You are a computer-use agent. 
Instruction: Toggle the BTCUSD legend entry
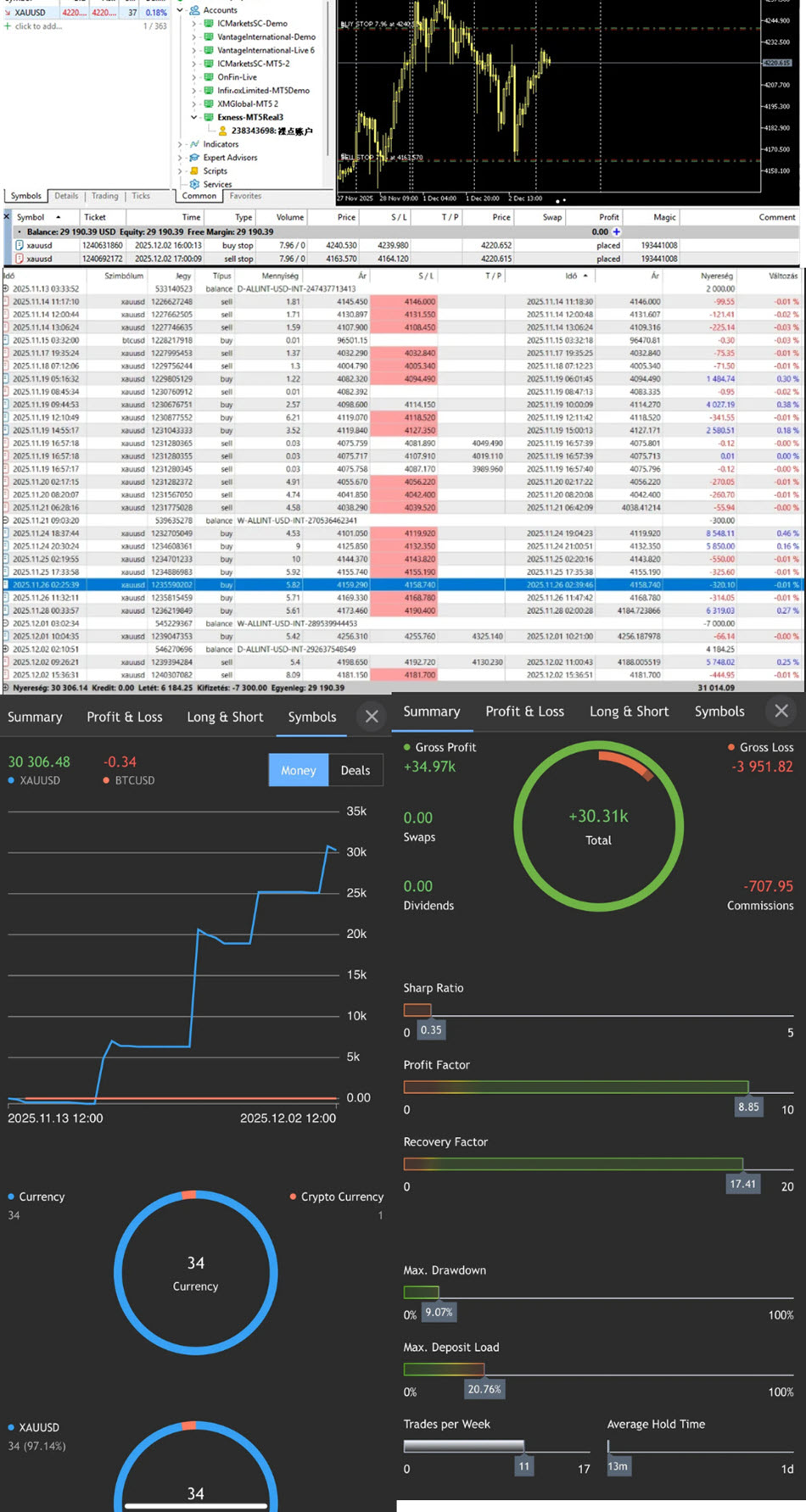[x=129, y=780]
